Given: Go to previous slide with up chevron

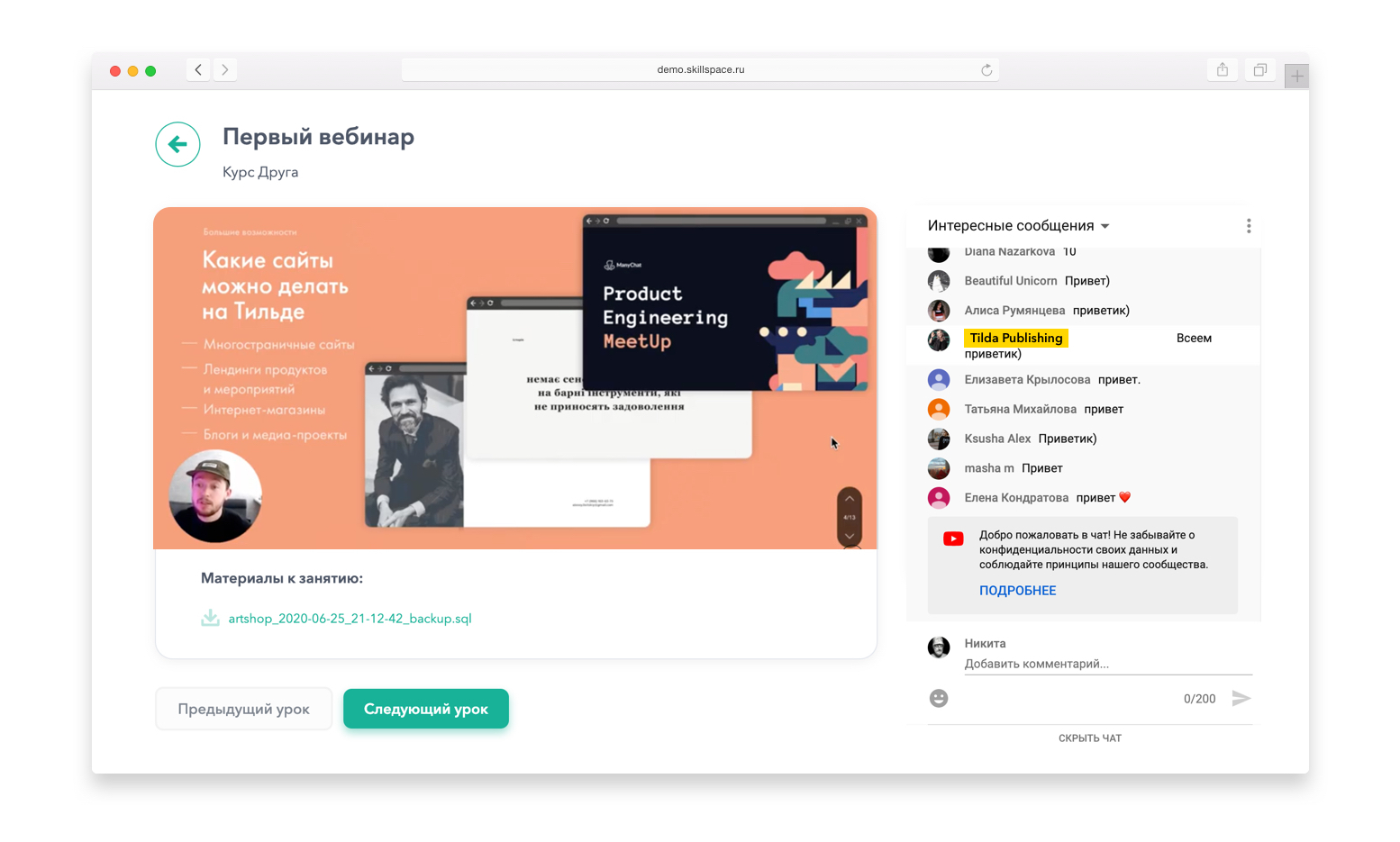Looking at the screenshot, I should coord(850,499).
